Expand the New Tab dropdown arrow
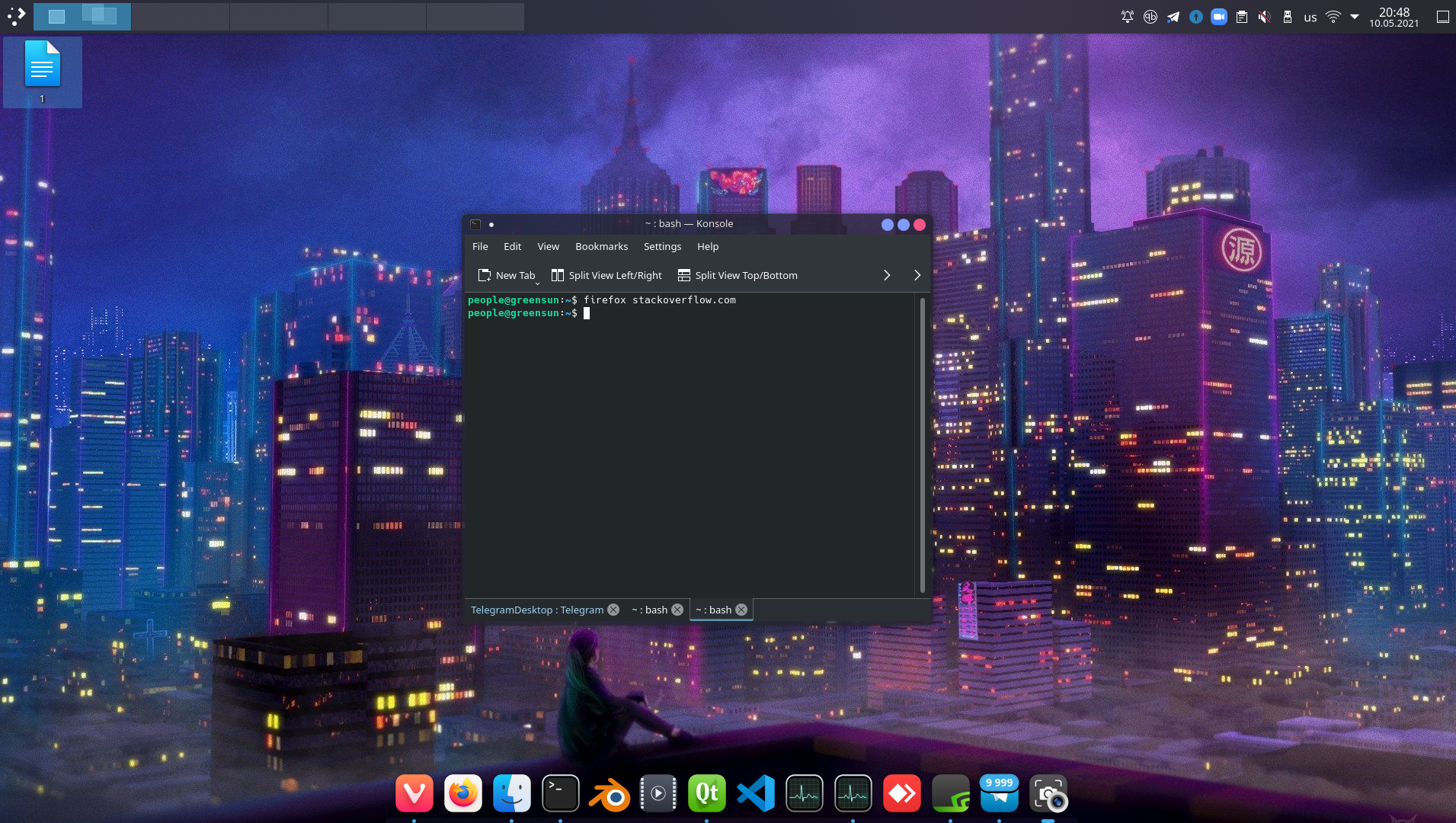 538,283
